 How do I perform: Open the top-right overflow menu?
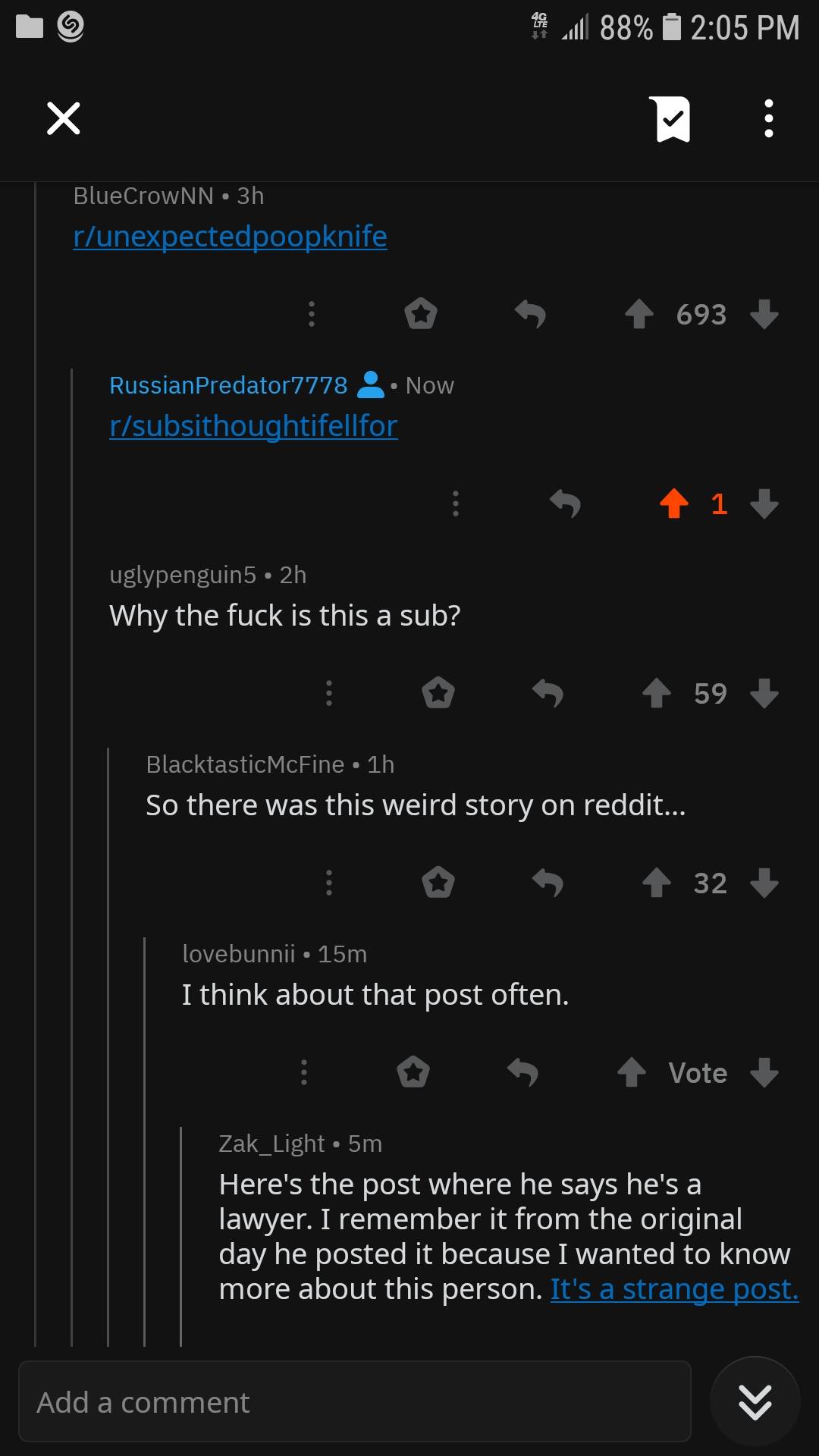(769, 119)
